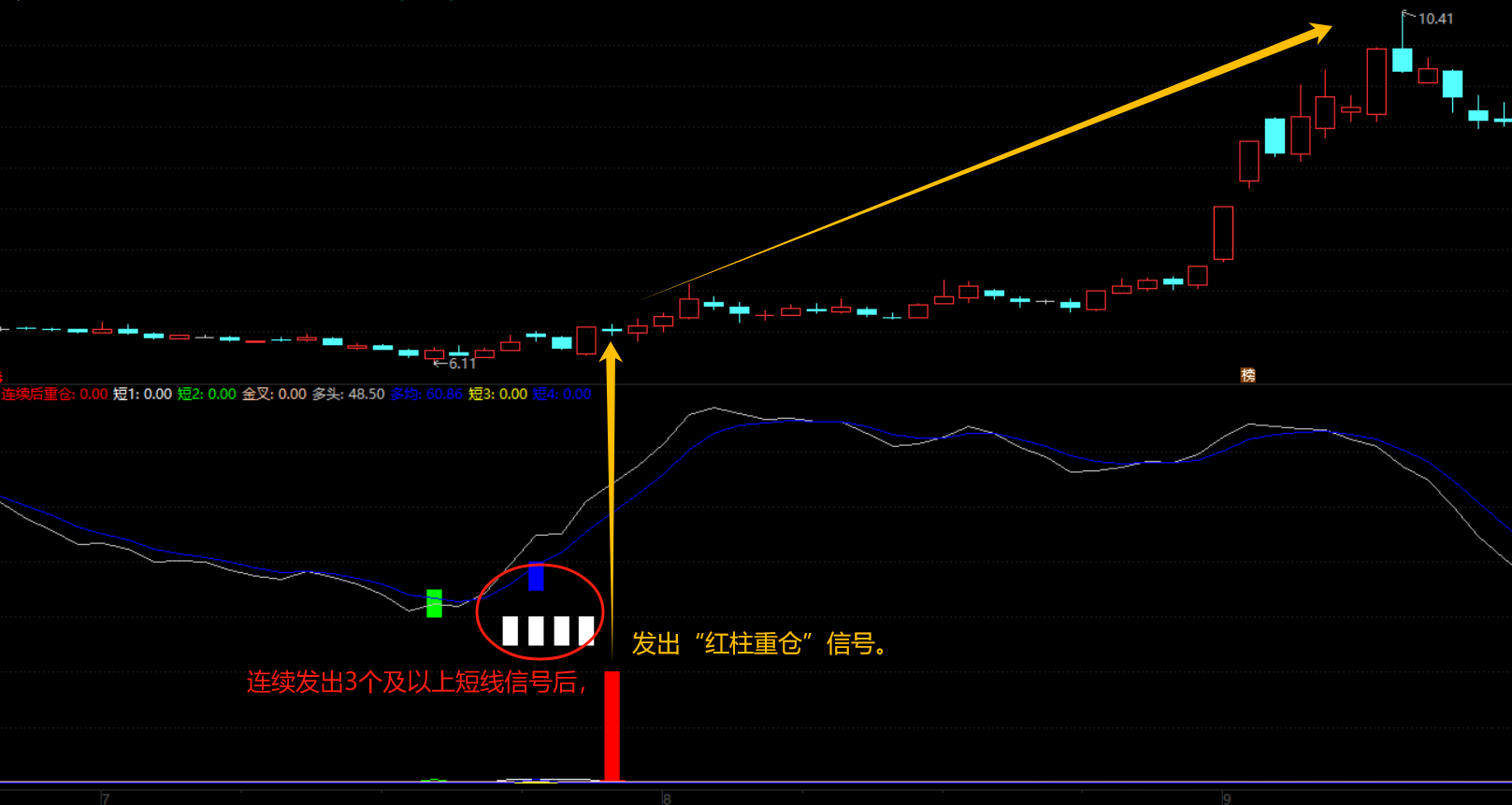
Task: Select the 短3: 0.00 indicator label
Action: [x=497, y=395]
